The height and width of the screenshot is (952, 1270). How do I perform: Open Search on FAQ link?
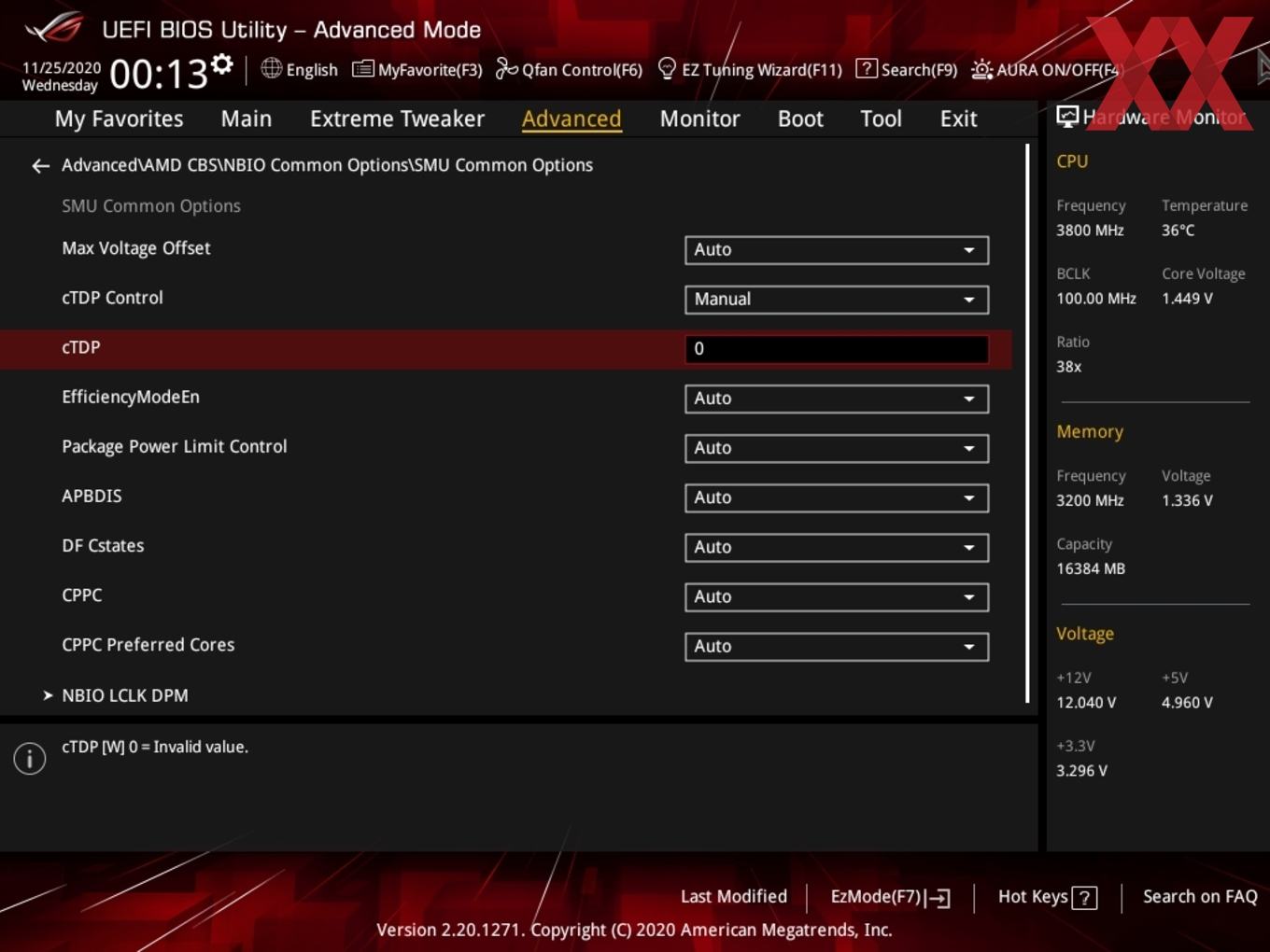click(1200, 897)
